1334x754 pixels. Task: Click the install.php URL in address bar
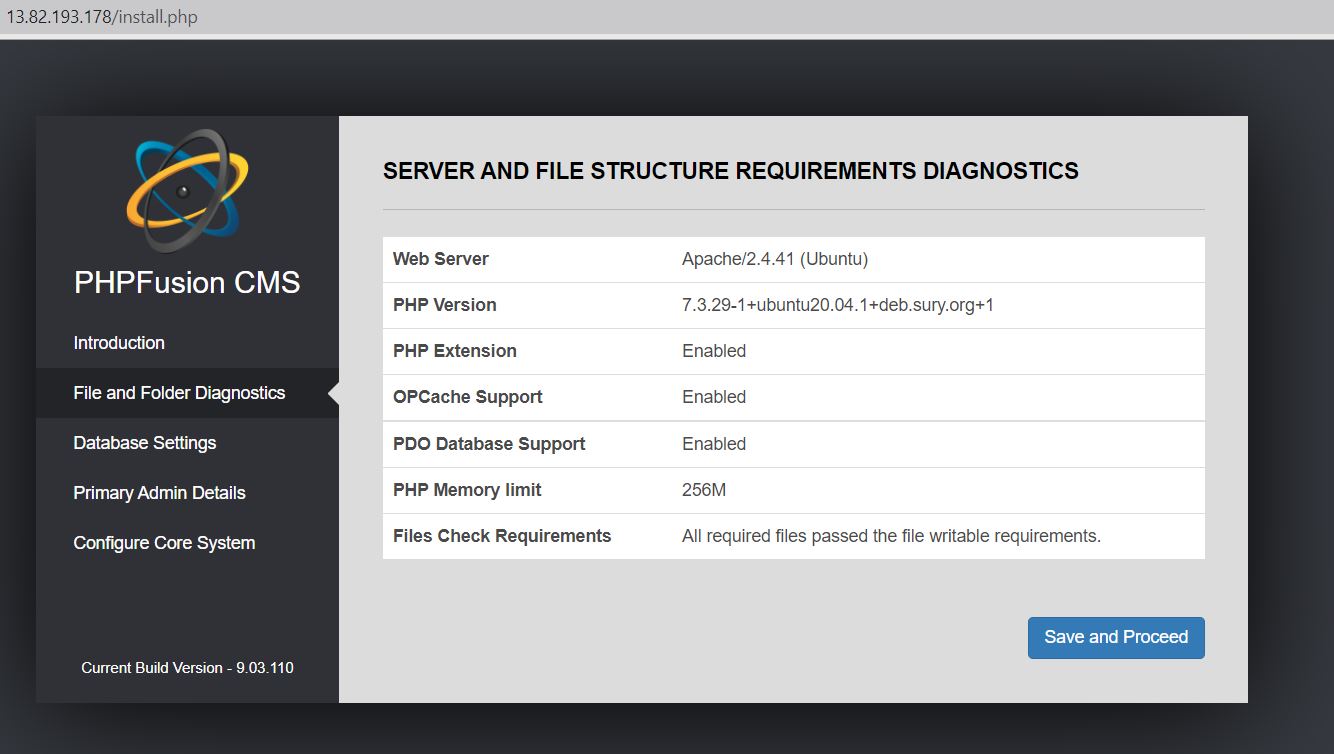click(103, 17)
